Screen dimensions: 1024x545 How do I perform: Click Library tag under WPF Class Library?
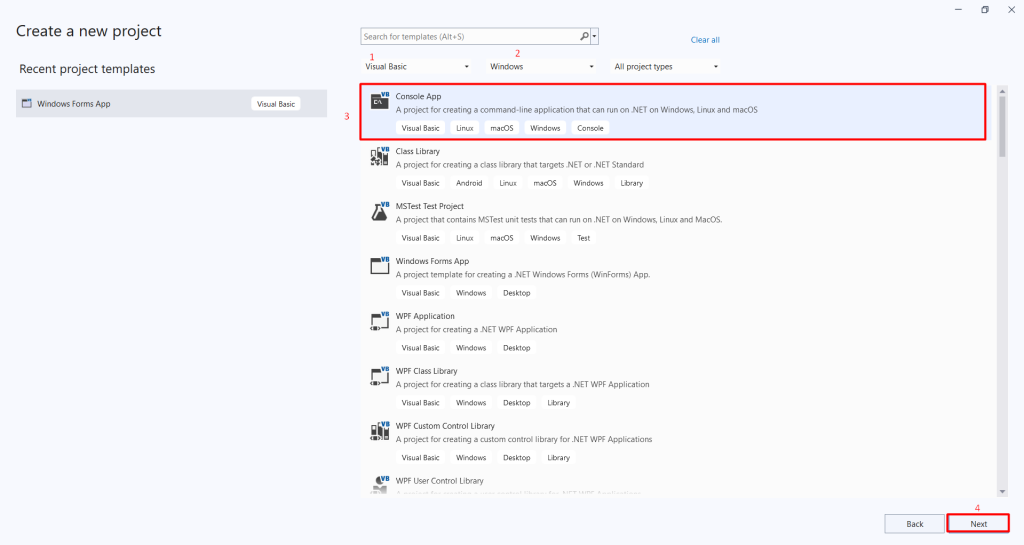[558, 402]
